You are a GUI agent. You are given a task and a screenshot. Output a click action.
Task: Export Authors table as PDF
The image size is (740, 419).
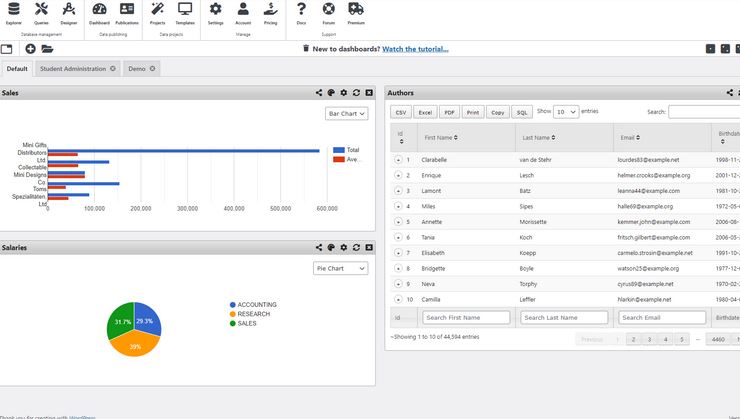[x=449, y=112]
